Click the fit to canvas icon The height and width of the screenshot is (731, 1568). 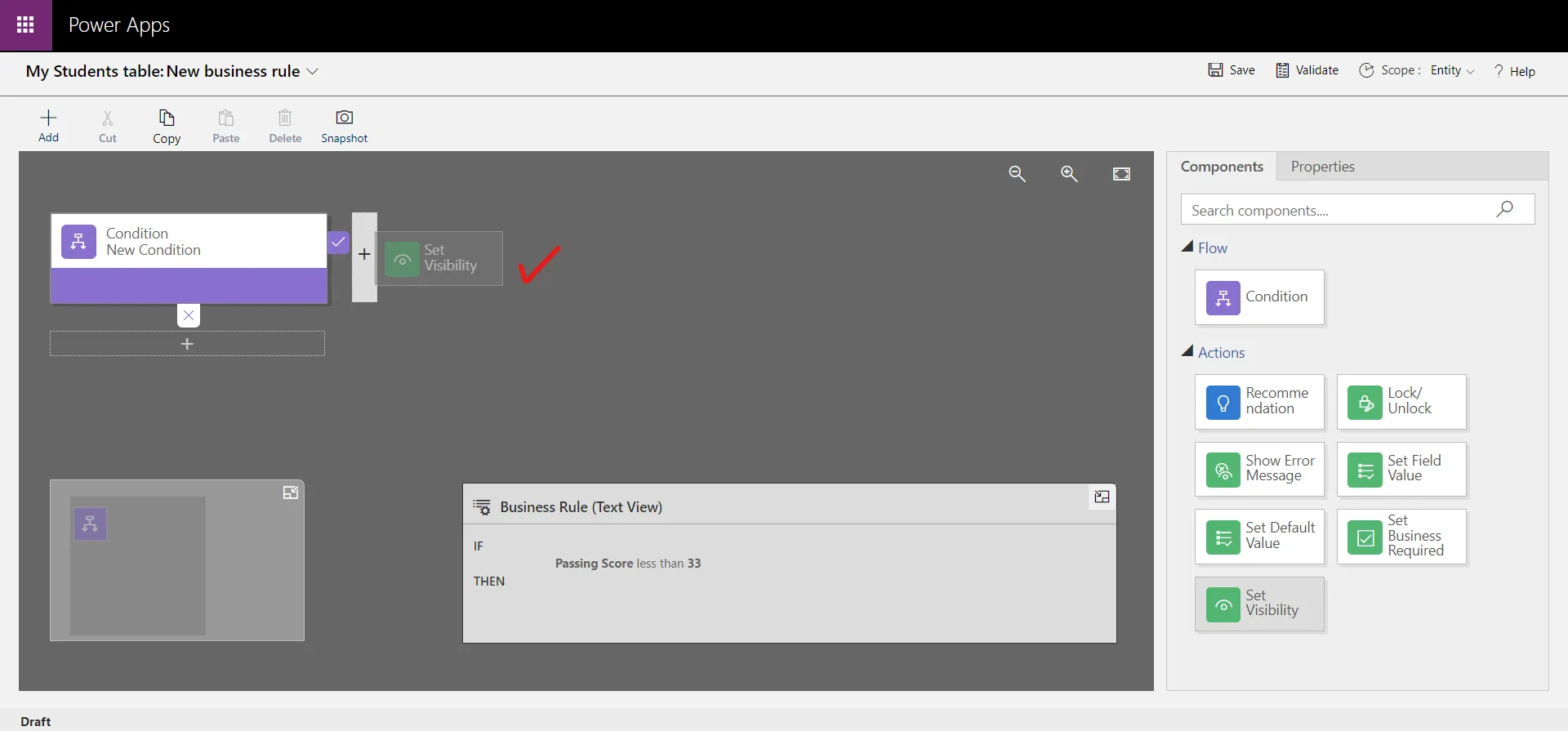click(x=1121, y=174)
